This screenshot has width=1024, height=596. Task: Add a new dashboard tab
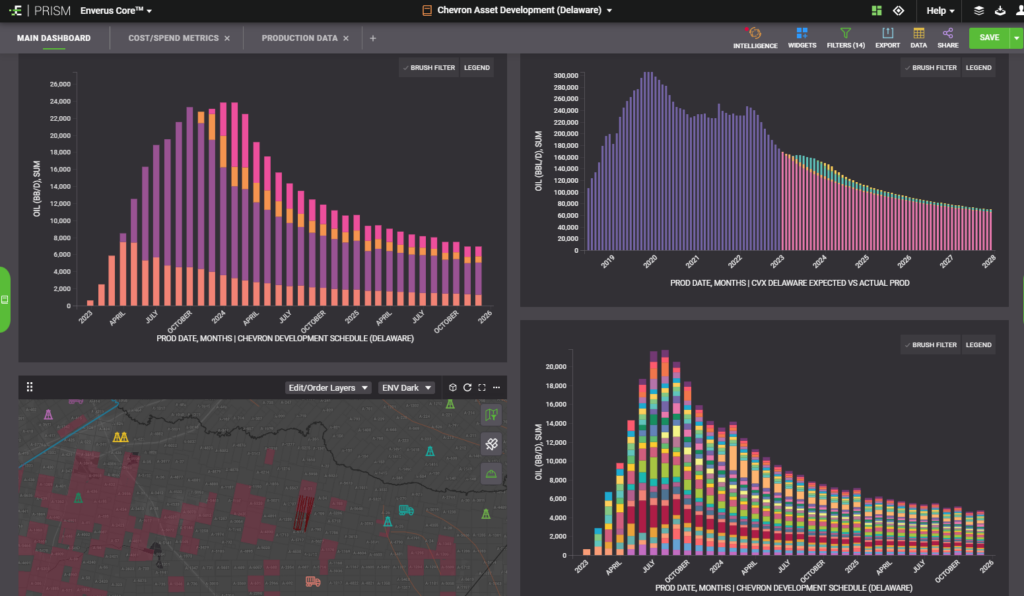pos(373,39)
